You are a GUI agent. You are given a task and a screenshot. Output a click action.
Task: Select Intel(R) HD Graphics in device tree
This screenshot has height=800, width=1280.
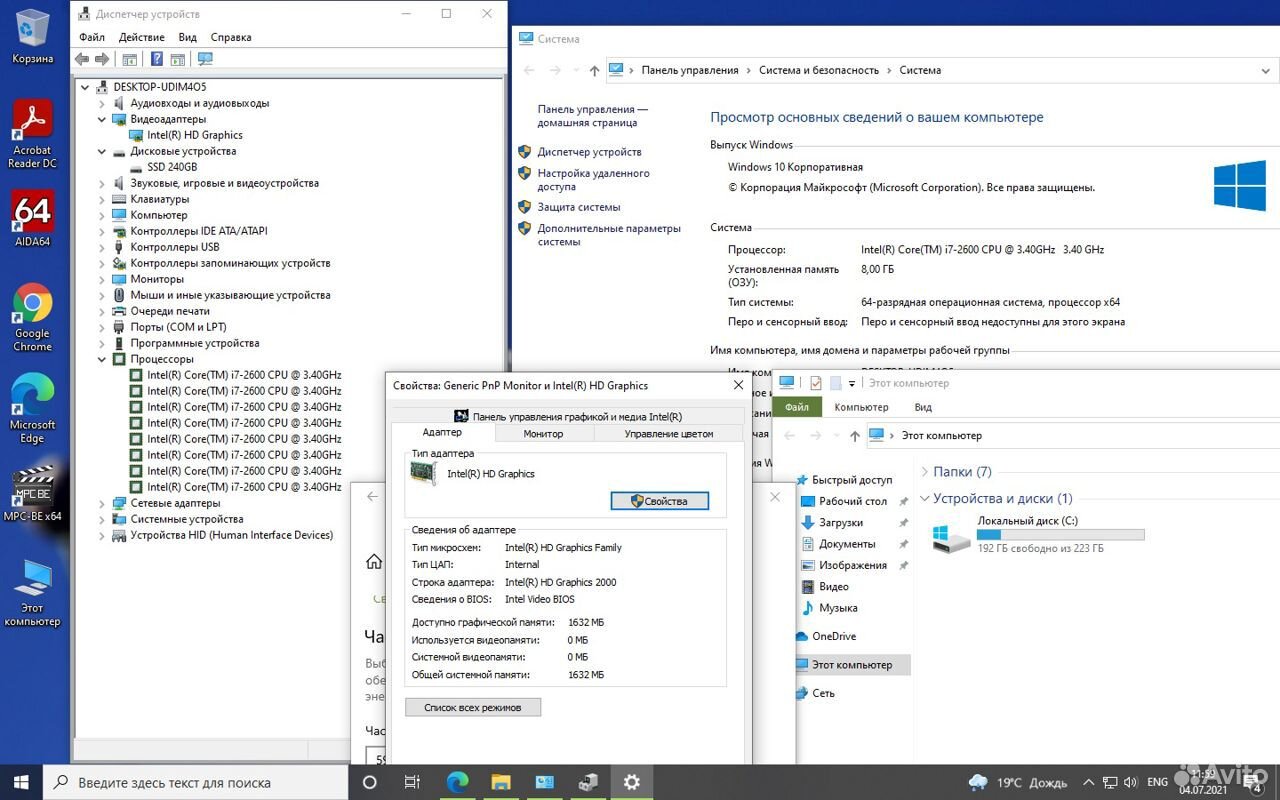(x=195, y=135)
